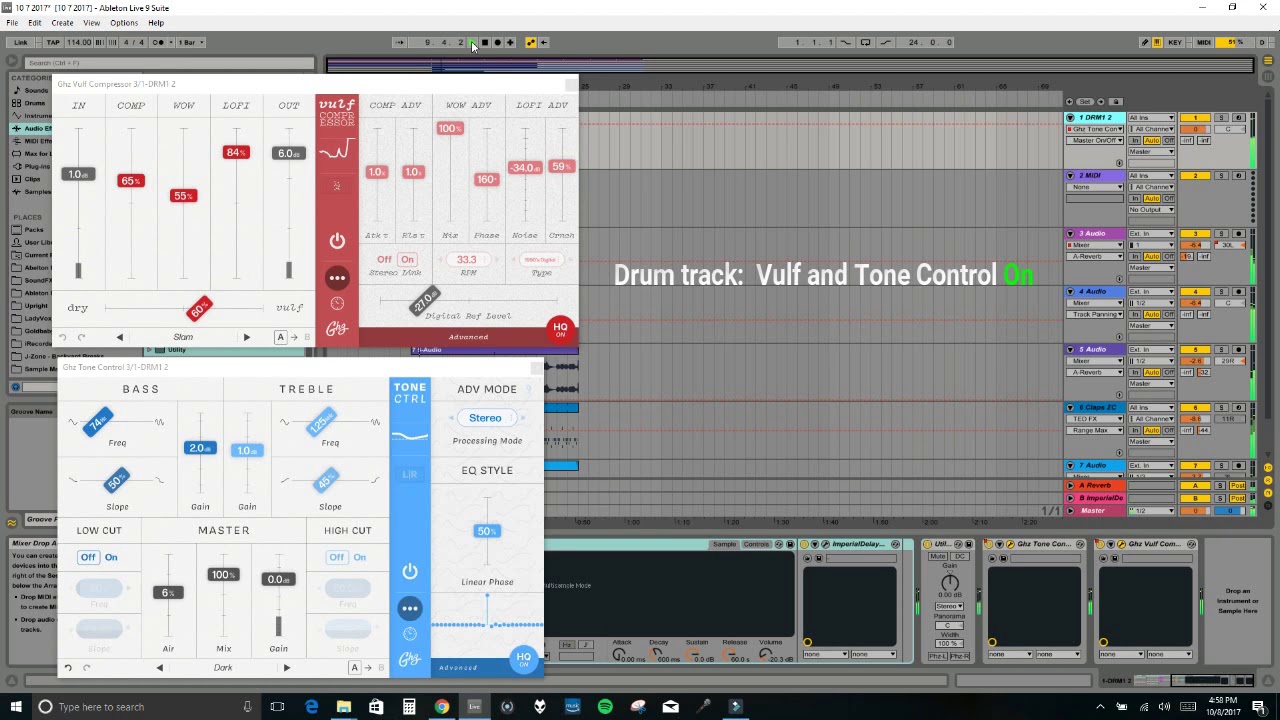Switch Low Cut to Off
1280x720 pixels.
[88, 557]
